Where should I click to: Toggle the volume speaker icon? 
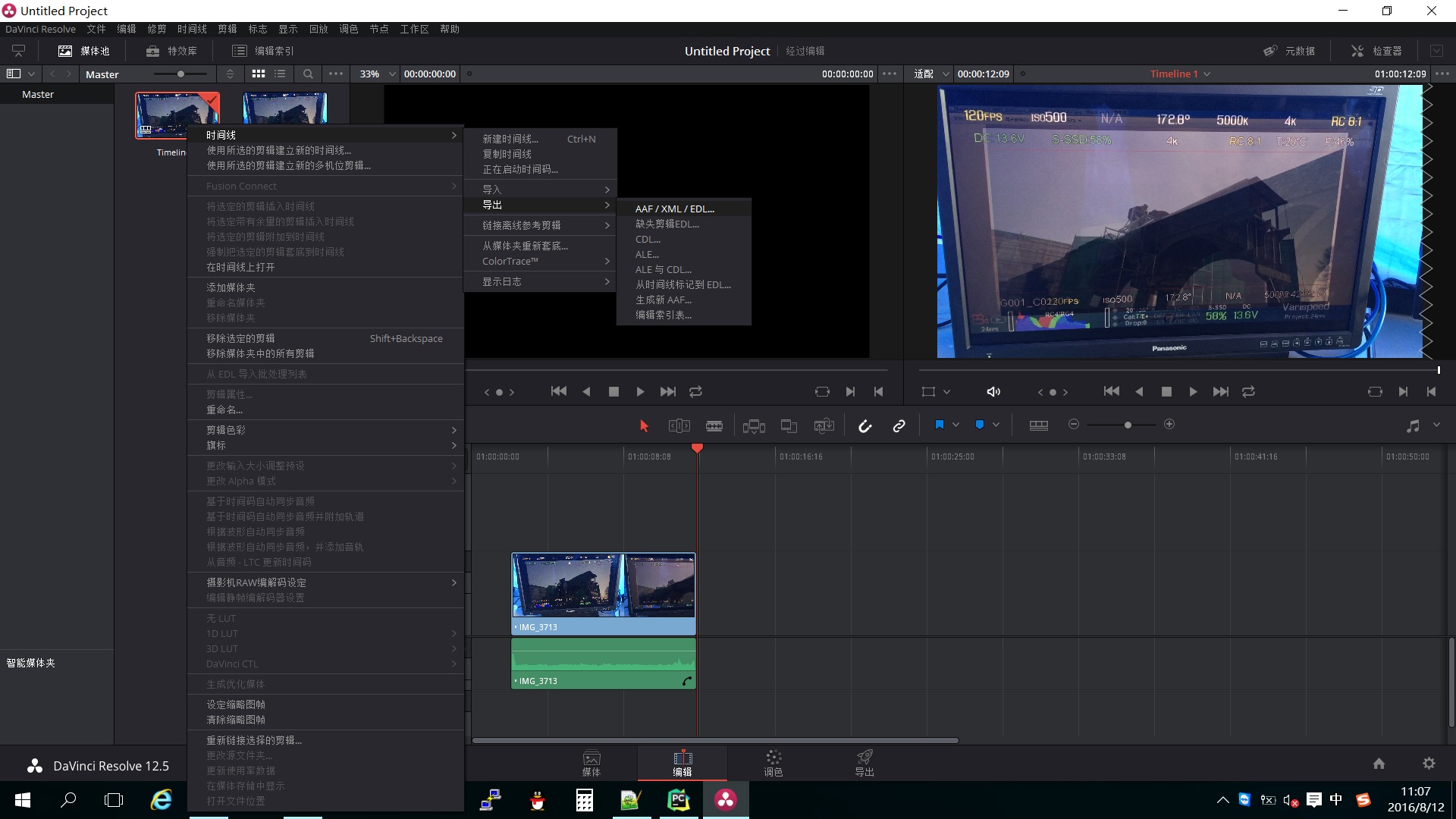click(x=993, y=392)
